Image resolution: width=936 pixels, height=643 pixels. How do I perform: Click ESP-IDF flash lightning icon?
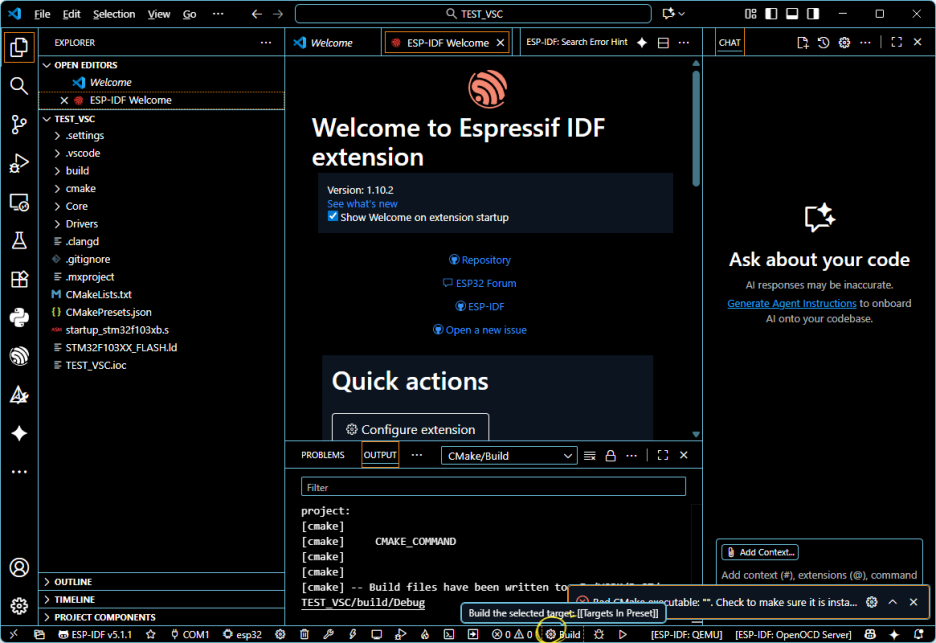point(352,634)
